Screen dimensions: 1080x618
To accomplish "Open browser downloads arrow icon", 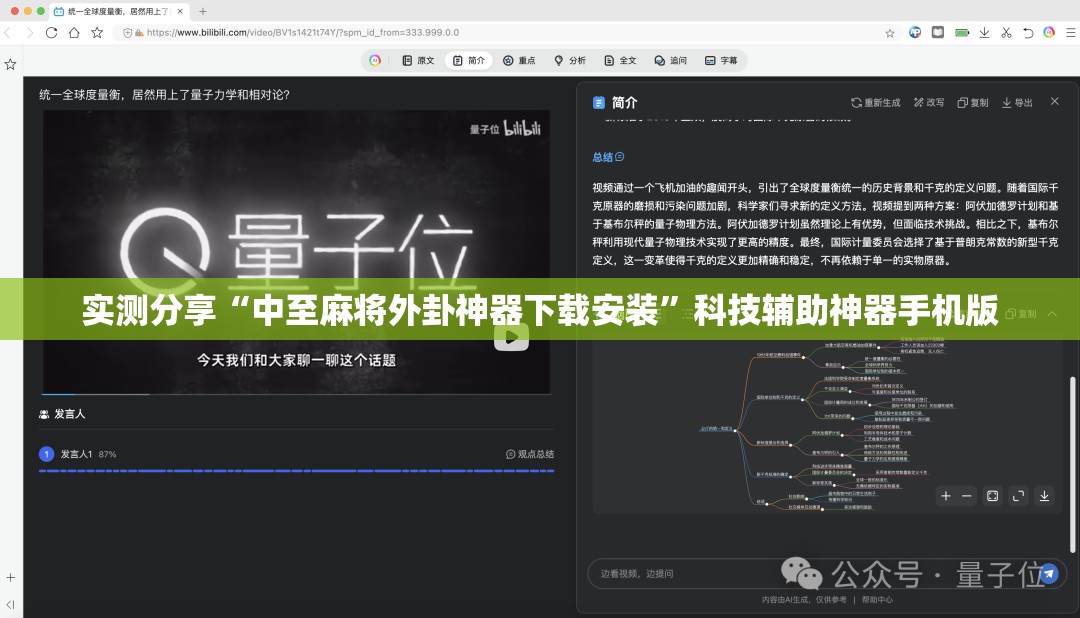I will pyautogui.click(x=984, y=32).
